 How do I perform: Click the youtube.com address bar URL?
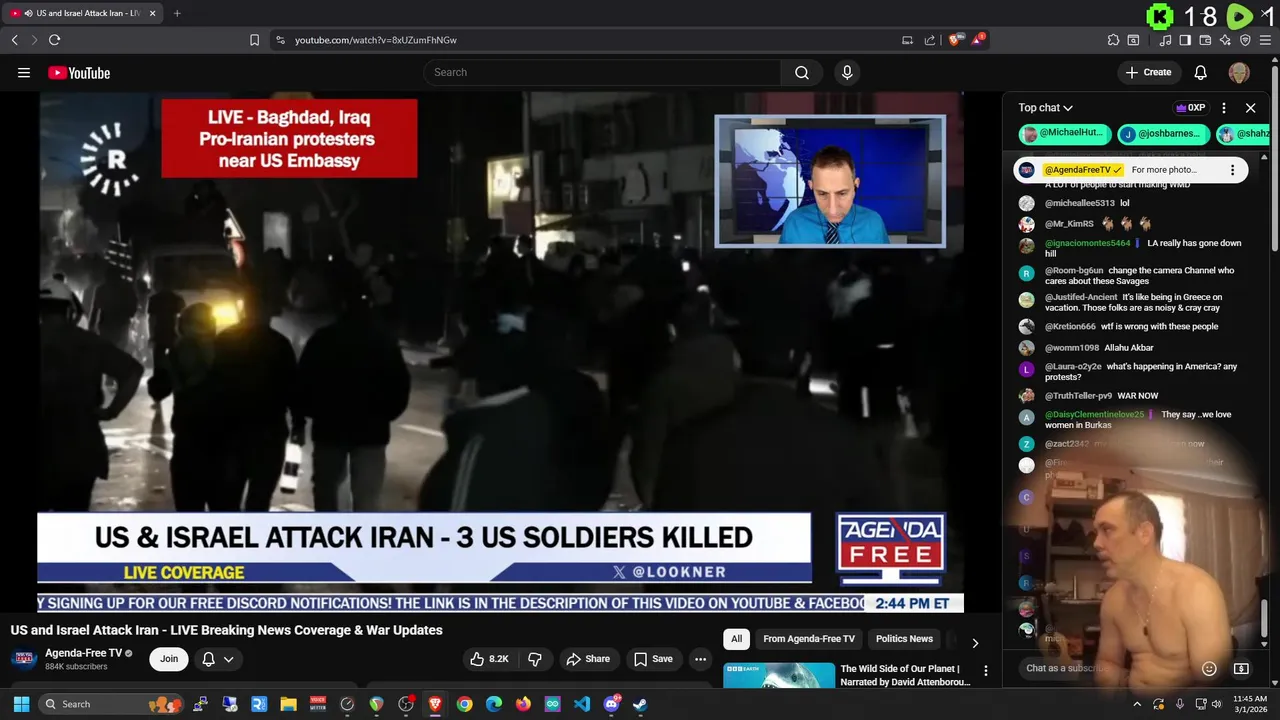pos(375,40)
